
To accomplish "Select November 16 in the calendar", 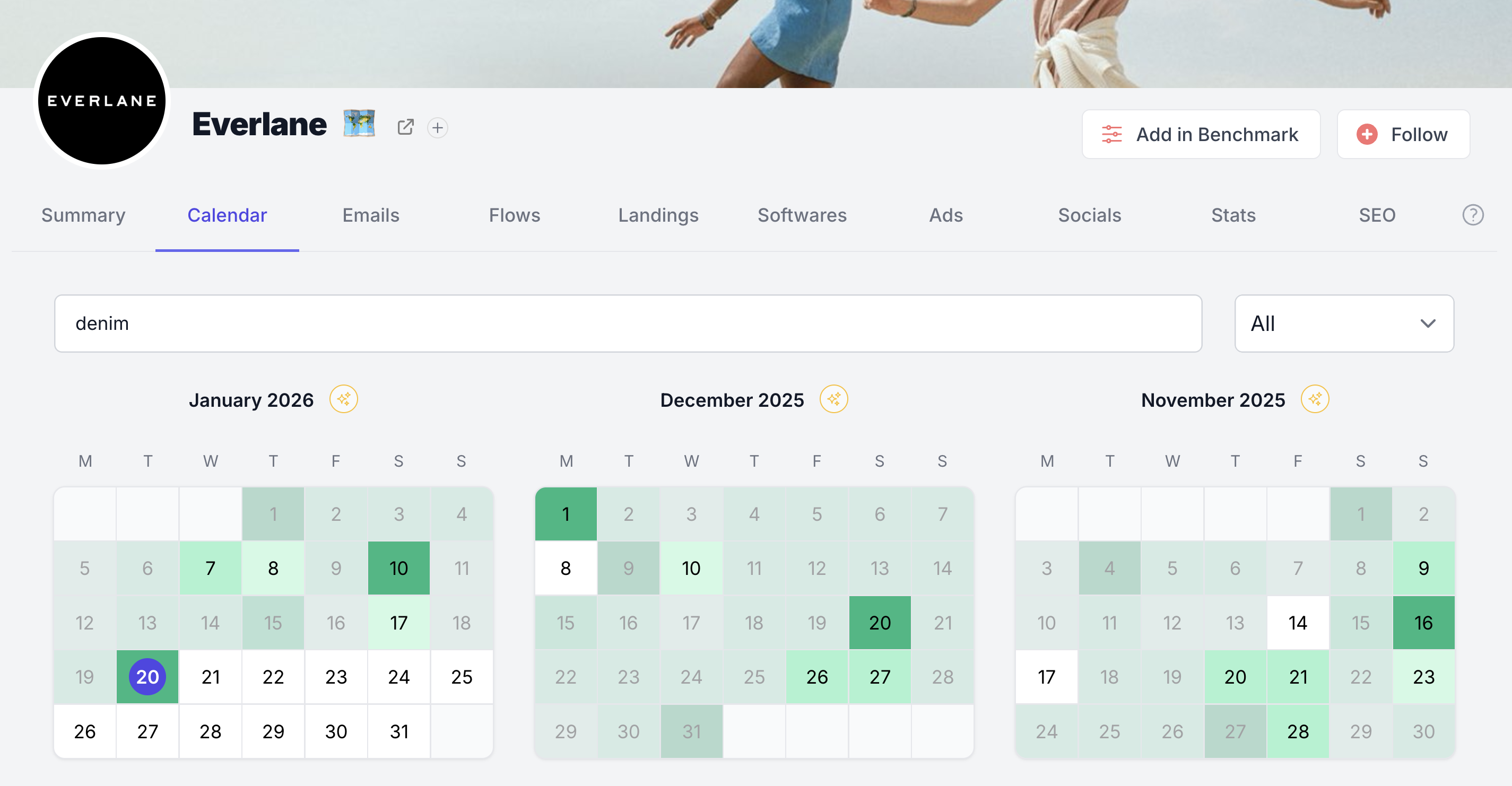I will point(1423,622).
